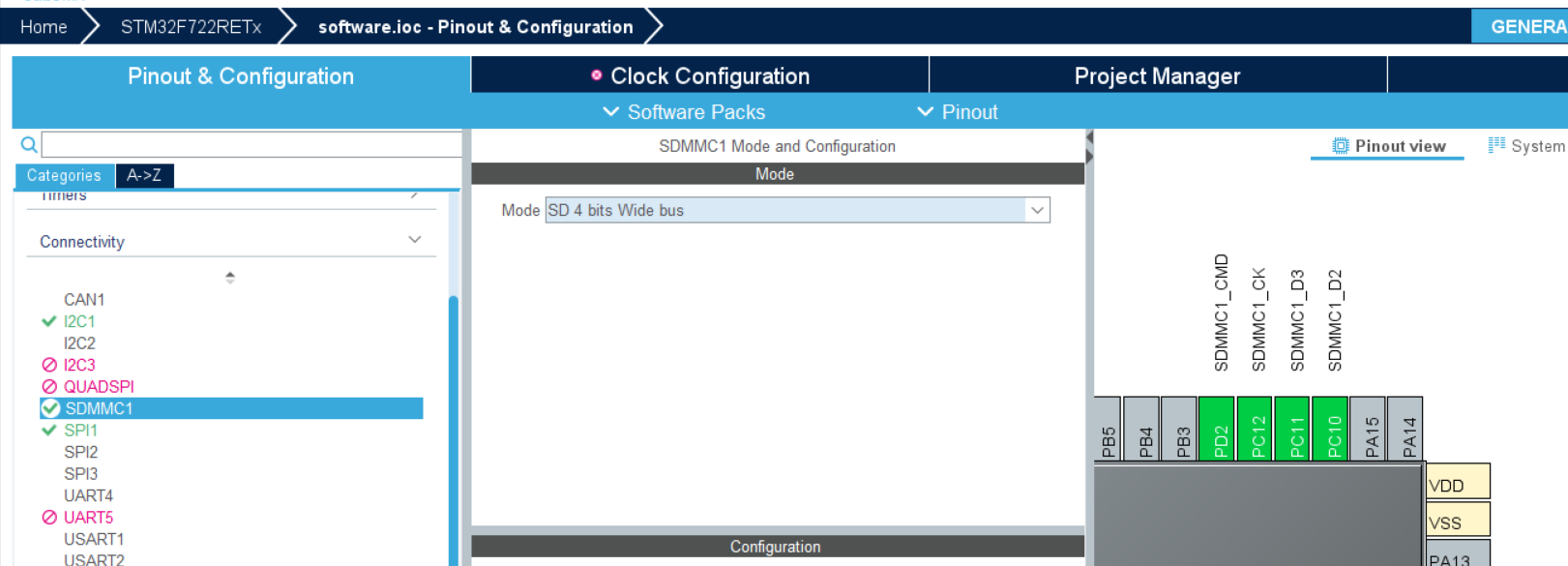Select SDMMC1 in the Connectivity list

(x=232, y=408)
